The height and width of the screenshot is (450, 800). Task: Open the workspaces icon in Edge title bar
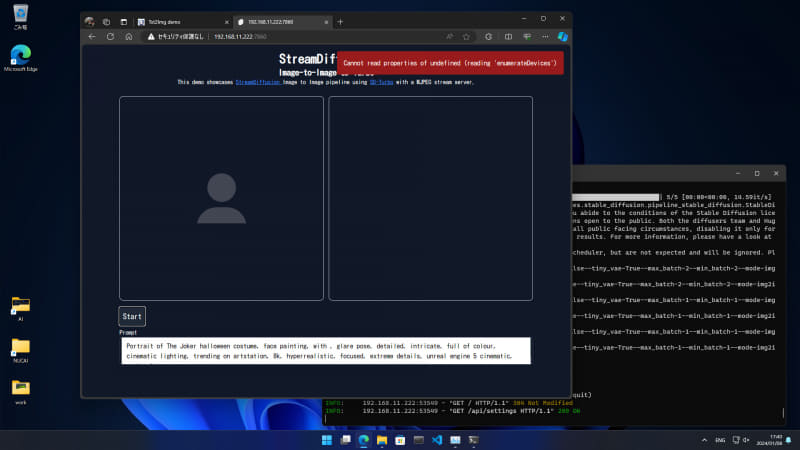107,22
